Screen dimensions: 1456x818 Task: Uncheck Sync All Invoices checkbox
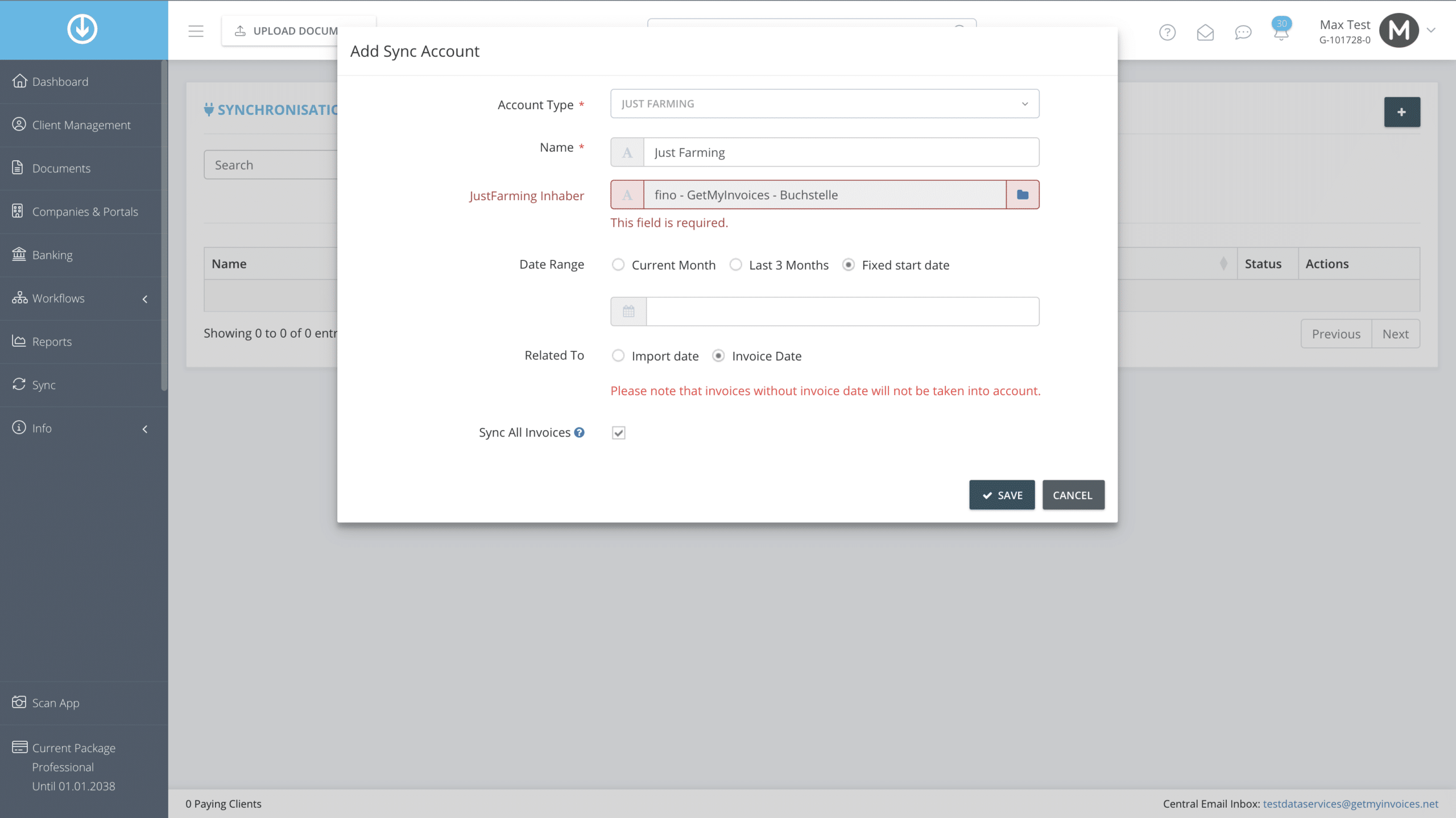coord(619,433)
